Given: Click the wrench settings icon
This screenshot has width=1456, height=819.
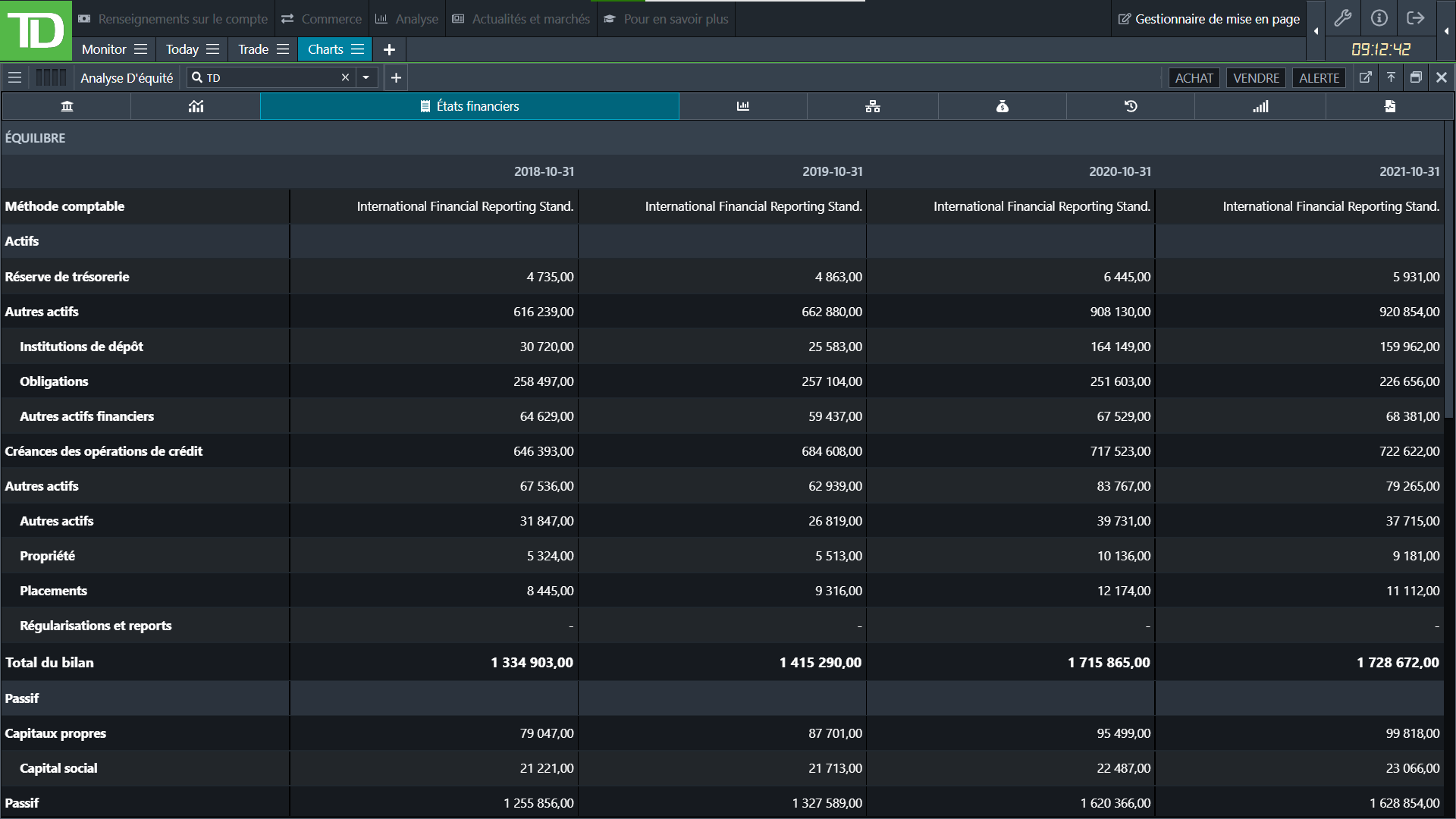Looking at the screenshot, I should tap(1343, 18).
